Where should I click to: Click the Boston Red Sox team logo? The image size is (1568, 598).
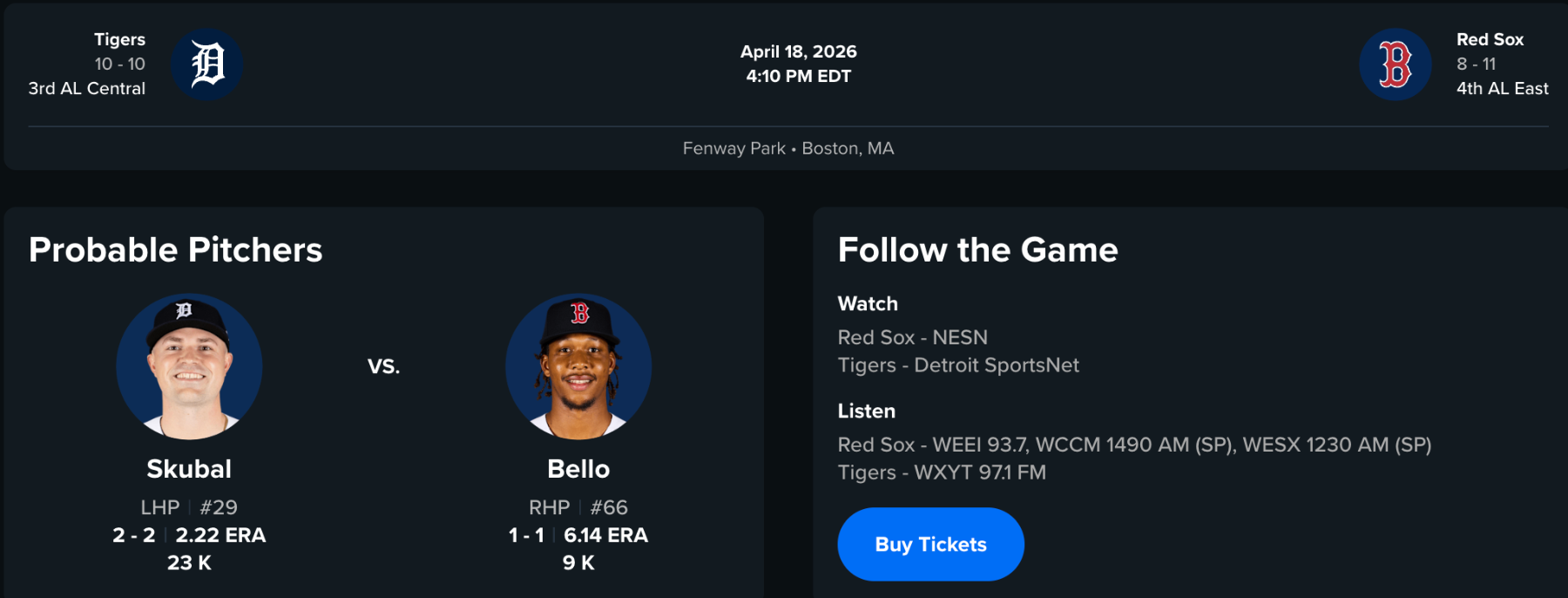pos(1395,65)
